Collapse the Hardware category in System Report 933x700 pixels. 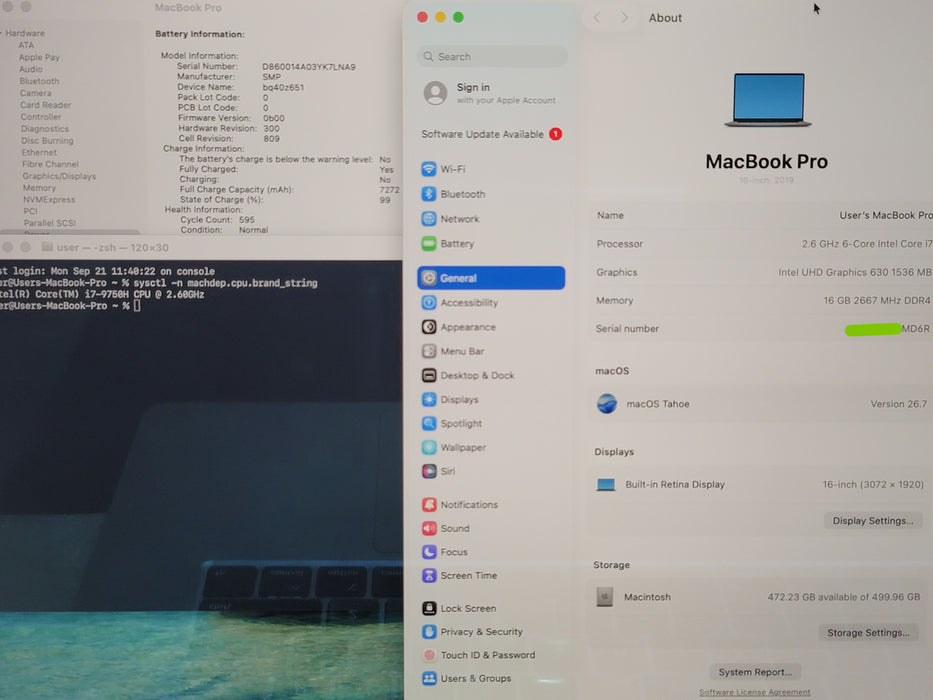2,33
